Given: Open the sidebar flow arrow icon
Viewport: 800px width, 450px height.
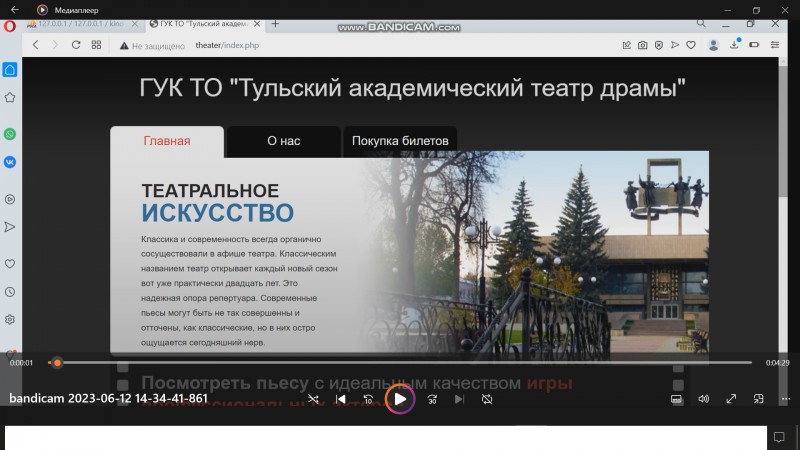Looking at the screenshot, I should tap(10, 227).
